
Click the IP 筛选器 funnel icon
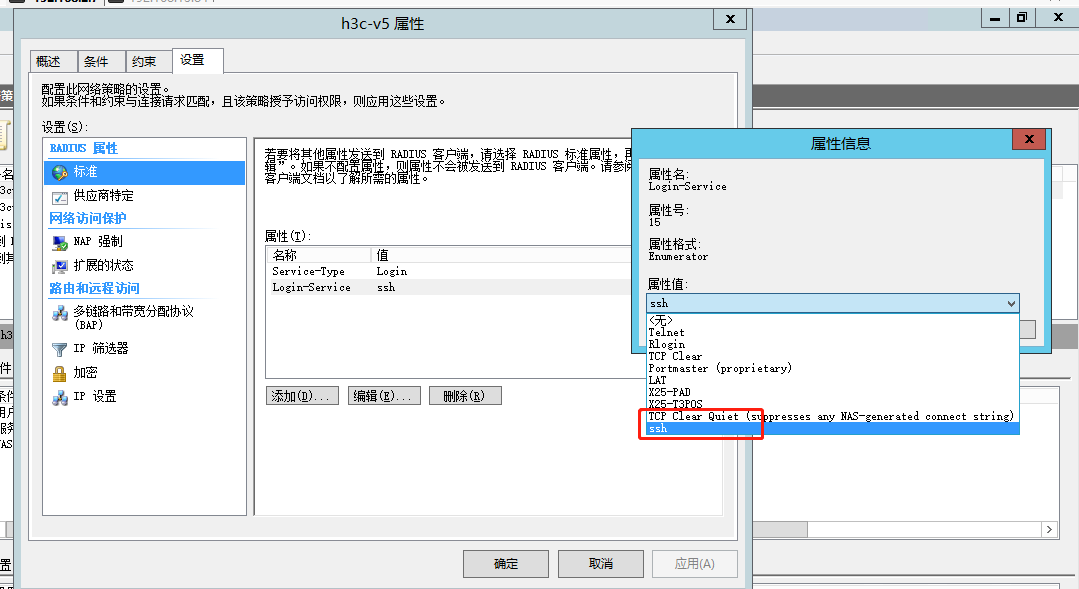coord(59,349)
